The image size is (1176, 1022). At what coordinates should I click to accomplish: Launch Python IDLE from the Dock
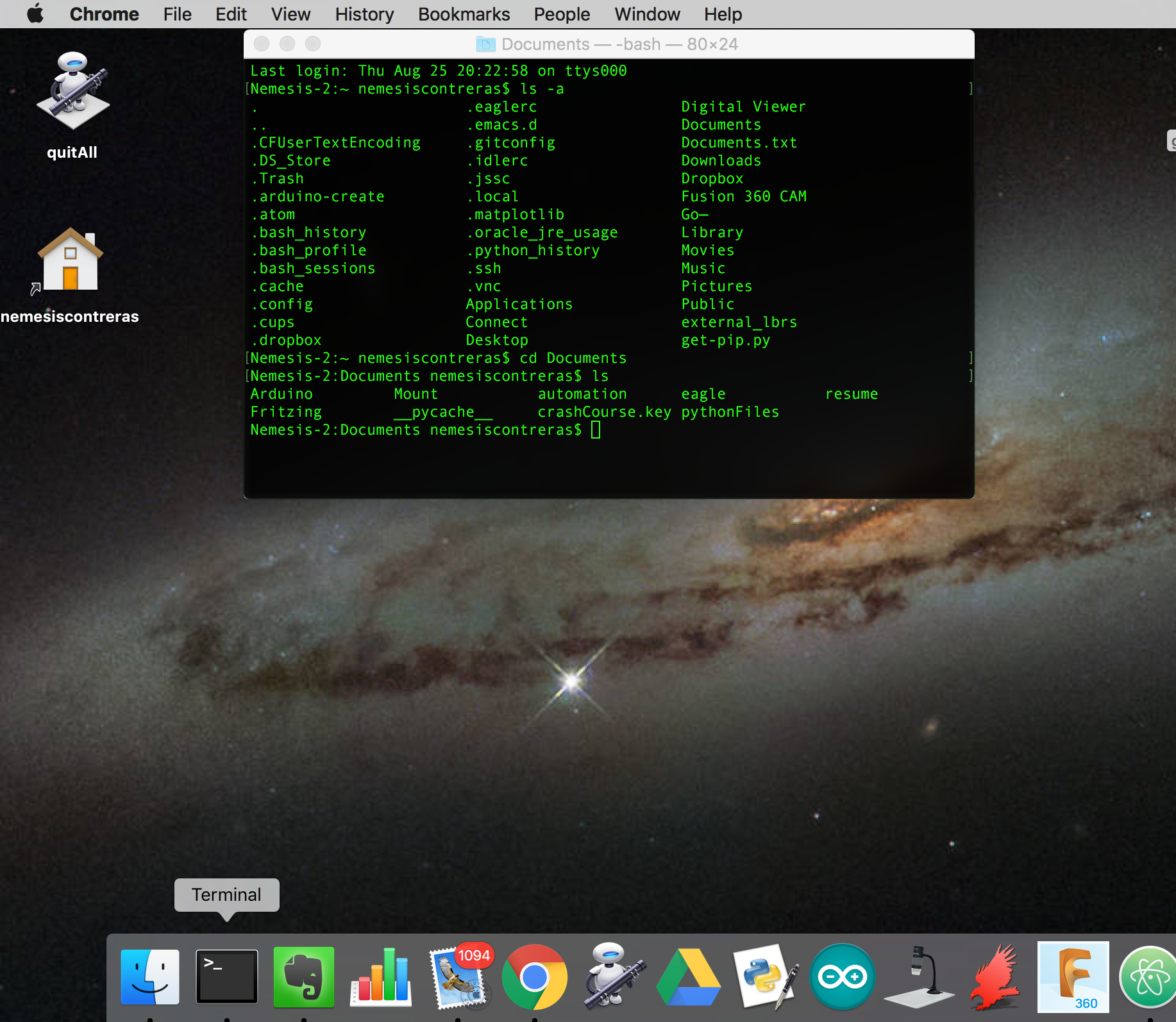(766, 976)
